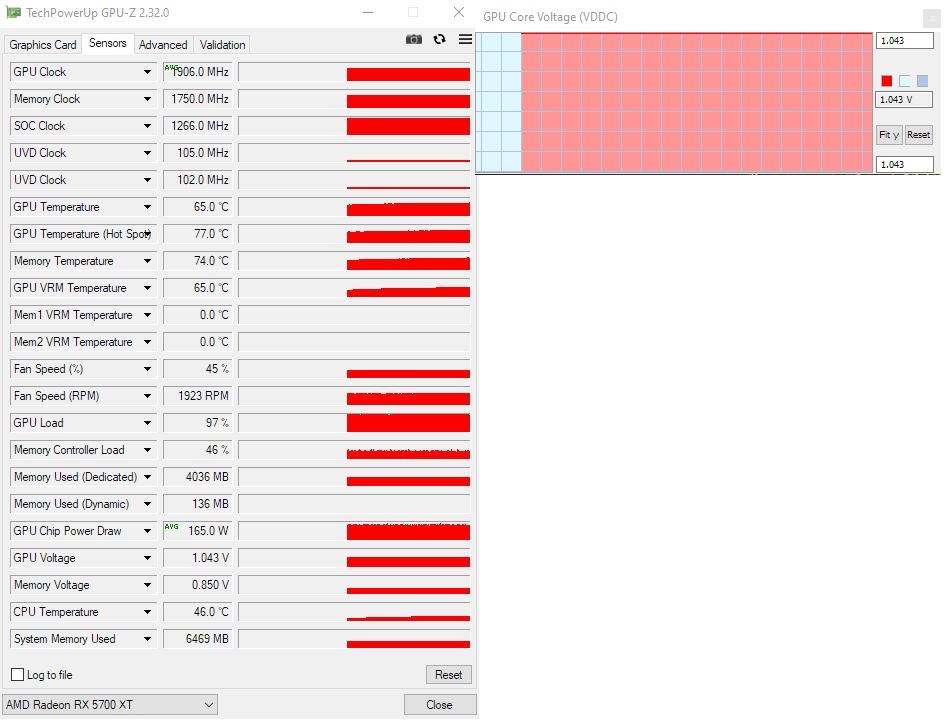Open the Validation tab

[222, 45]
